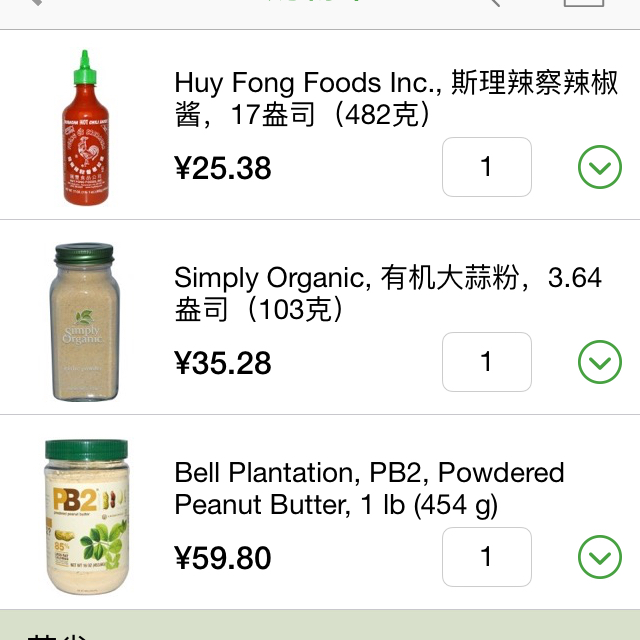Expand options for PB2 Powdered Peanut Butter
Viewport: 640px width, 640px height.
tap(599, 557)
